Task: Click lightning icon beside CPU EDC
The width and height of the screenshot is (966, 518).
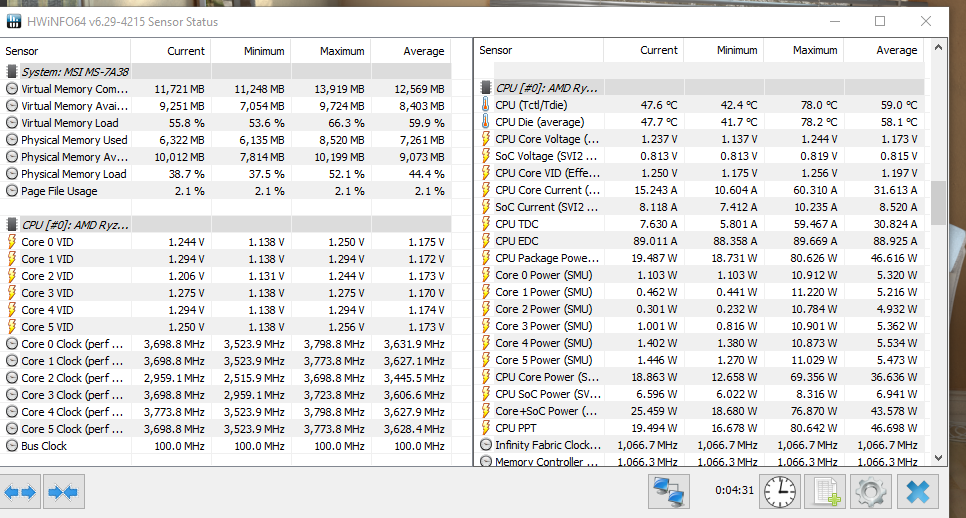Action: (485, 241)
